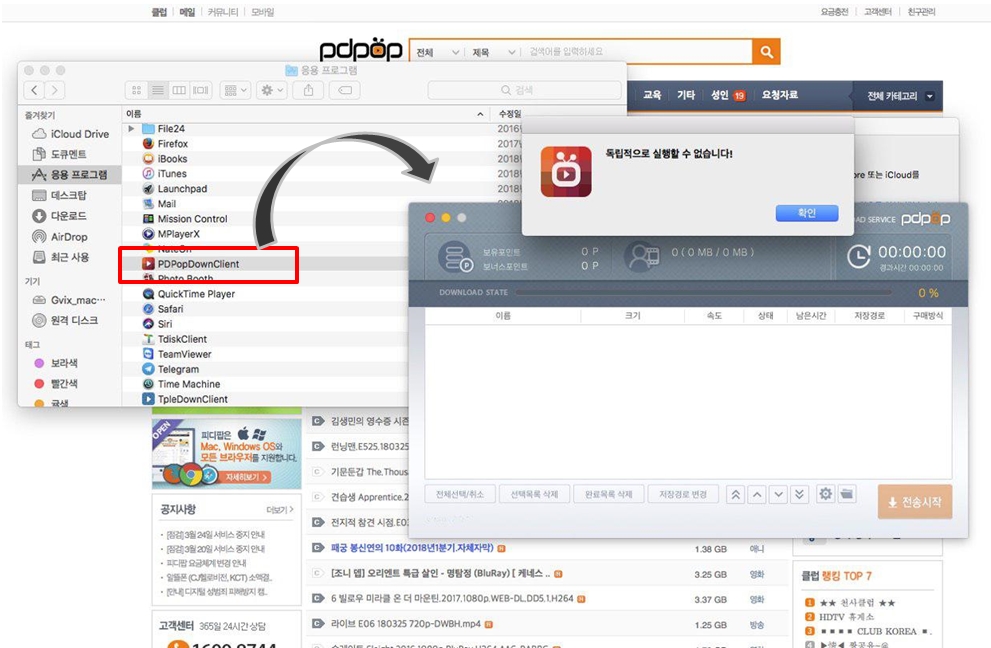Switch Finder to icon view

point(136,90)
